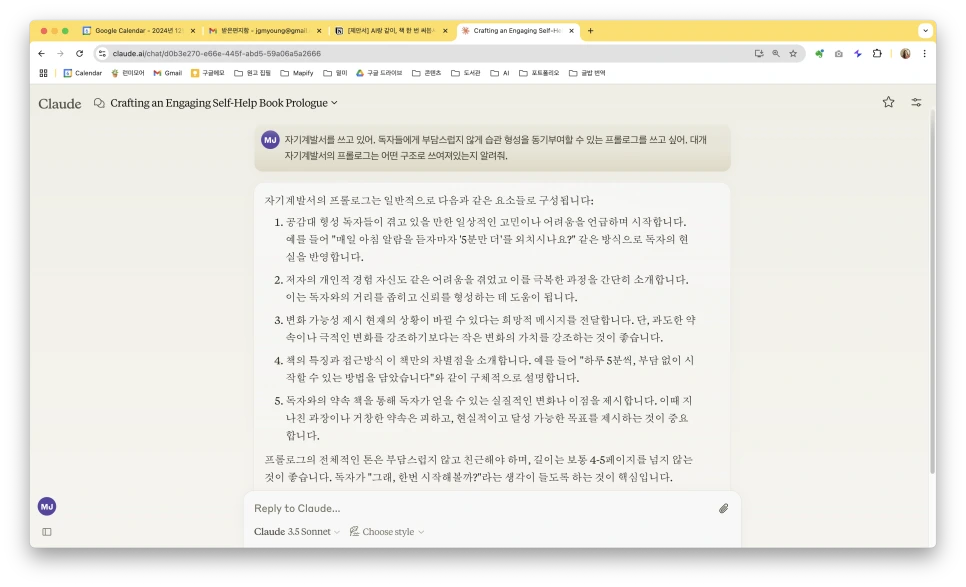966x587 pixels.
Task: Open the Extensions puzzle piece icon
Action: coord(877,54)
